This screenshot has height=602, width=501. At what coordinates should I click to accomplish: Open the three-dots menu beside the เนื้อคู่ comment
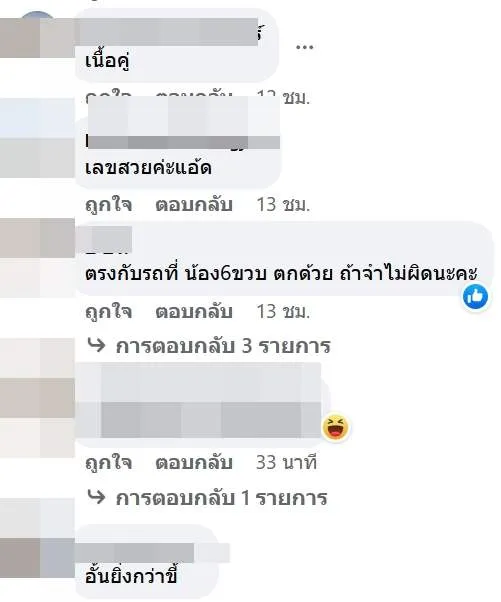point(304,47)
